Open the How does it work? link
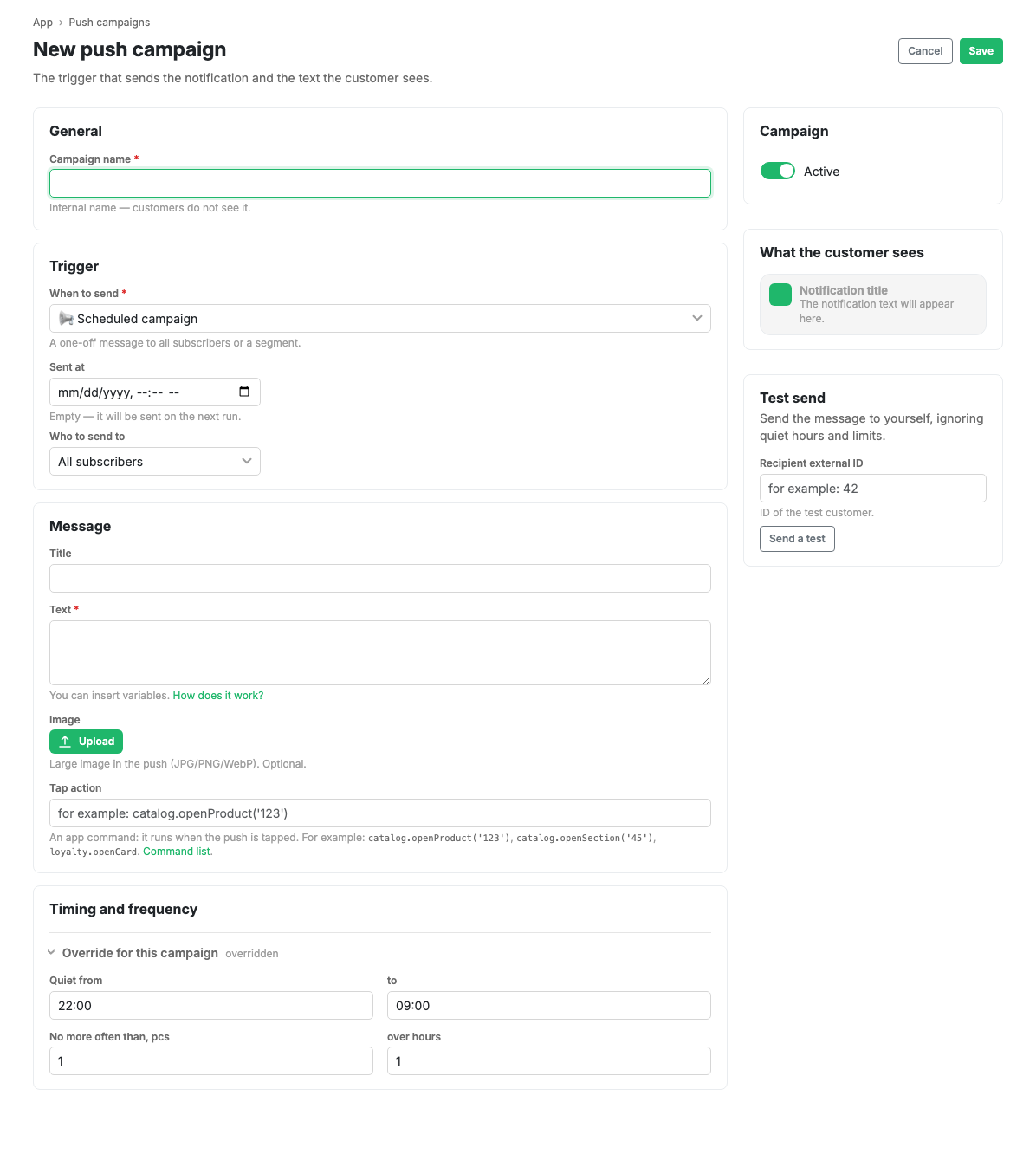The height and width of the screenshot is (1173, 1036). 218,696
